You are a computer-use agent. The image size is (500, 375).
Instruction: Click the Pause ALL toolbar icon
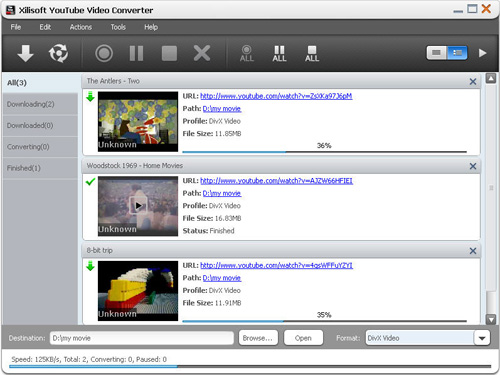[279, 53]
